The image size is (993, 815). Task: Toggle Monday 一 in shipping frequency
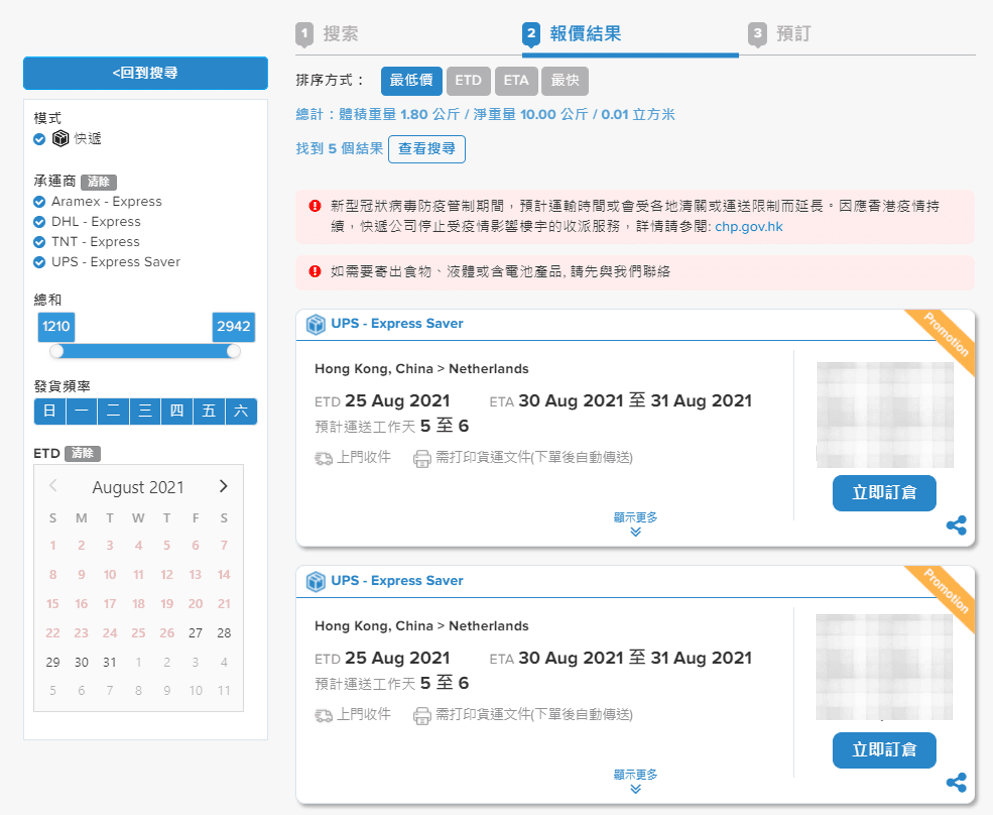pos(82,411)
